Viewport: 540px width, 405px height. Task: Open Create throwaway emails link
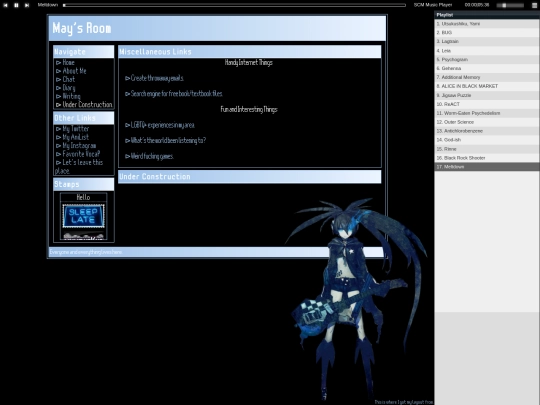157,78
